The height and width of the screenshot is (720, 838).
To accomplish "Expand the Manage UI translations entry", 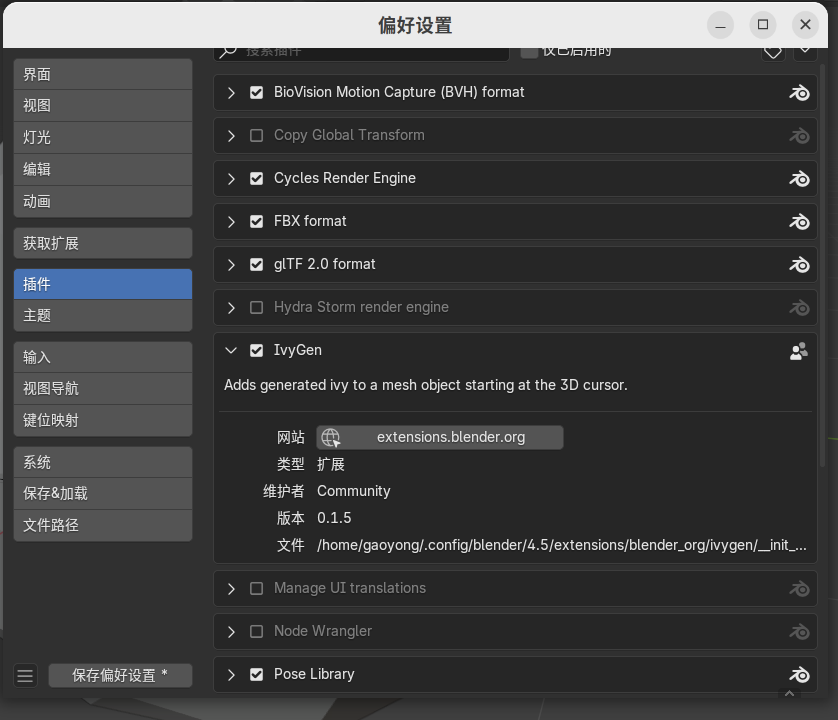I will click(x=231, y=589).
